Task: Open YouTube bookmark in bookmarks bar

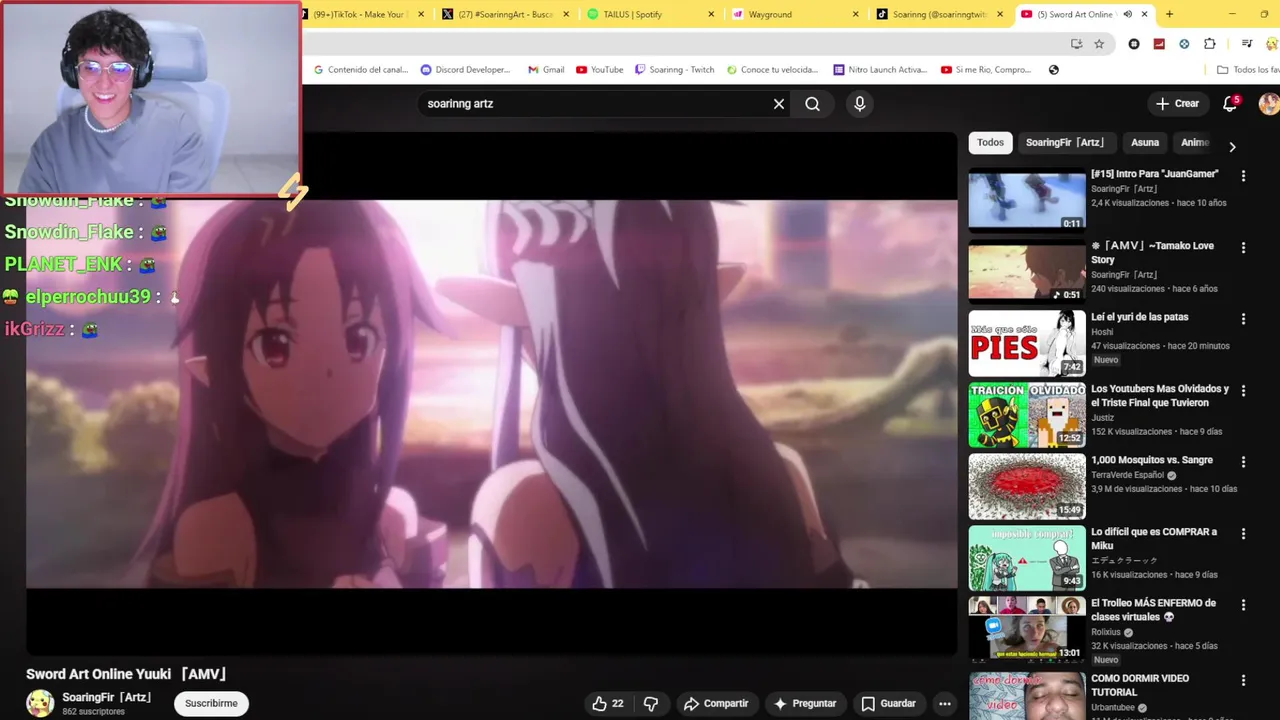Action: pyautogui.click(x=599, y=70)
